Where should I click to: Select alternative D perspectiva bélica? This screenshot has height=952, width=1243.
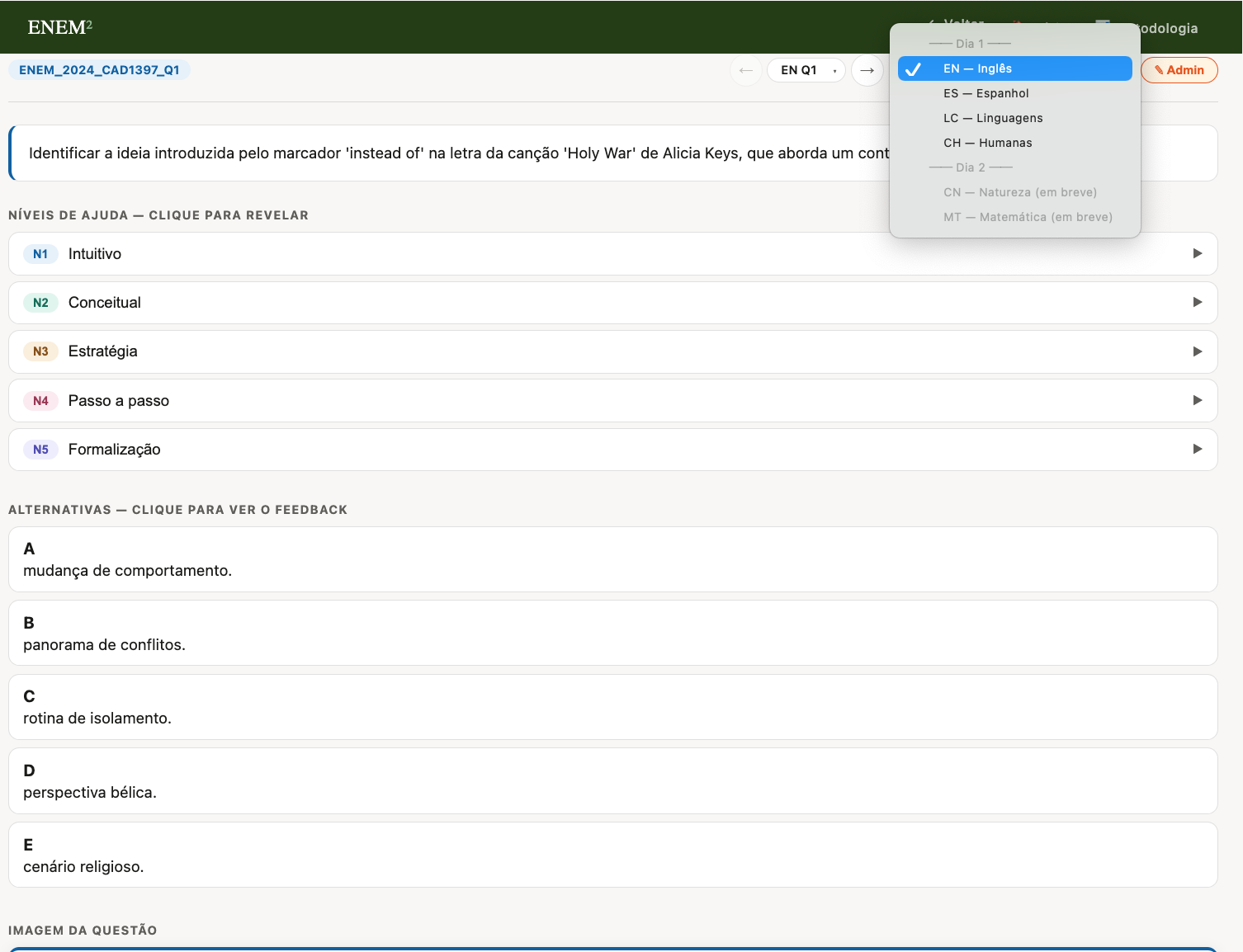612,781
